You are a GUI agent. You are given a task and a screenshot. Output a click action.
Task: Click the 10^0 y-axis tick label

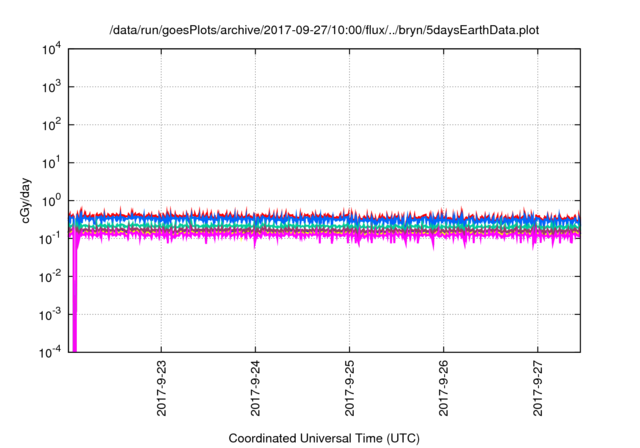[51, 201]
